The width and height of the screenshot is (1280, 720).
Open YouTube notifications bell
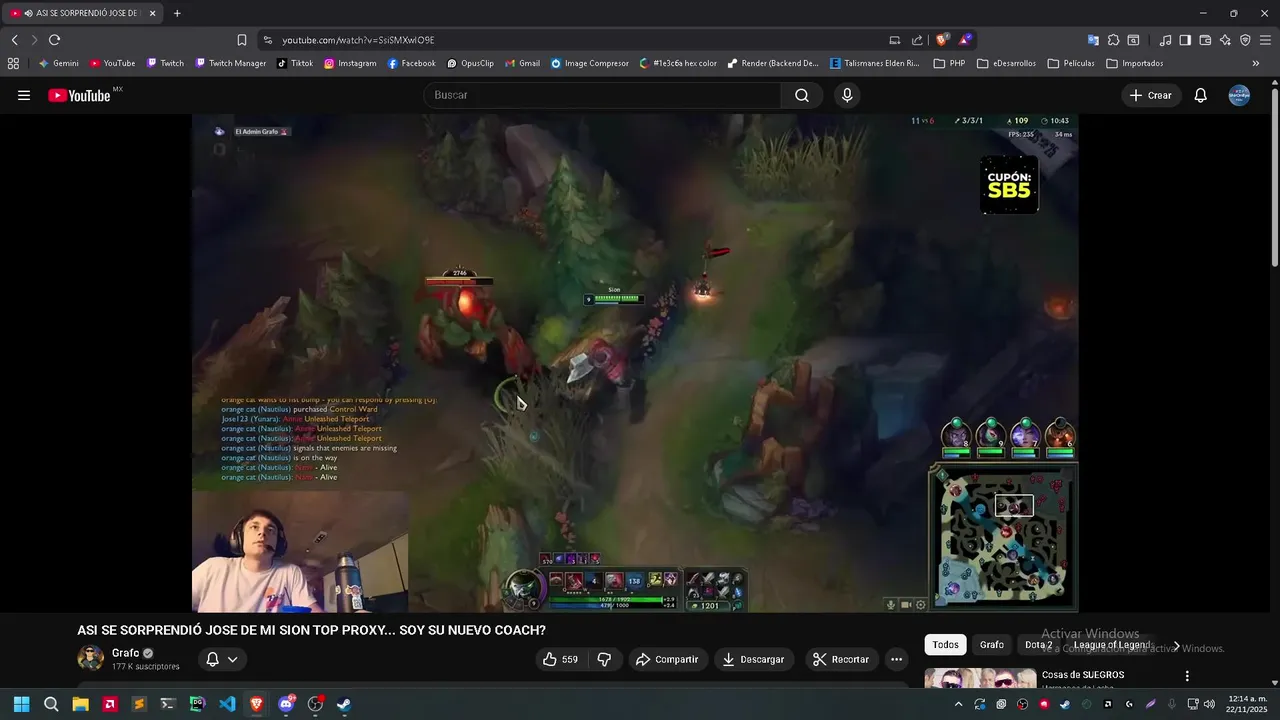(x=1201, y=95)
